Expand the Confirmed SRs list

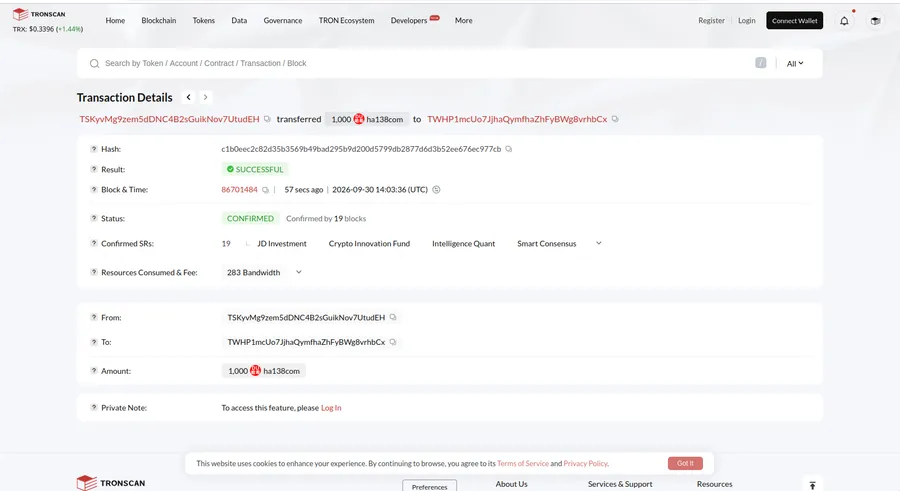(599, 243)
